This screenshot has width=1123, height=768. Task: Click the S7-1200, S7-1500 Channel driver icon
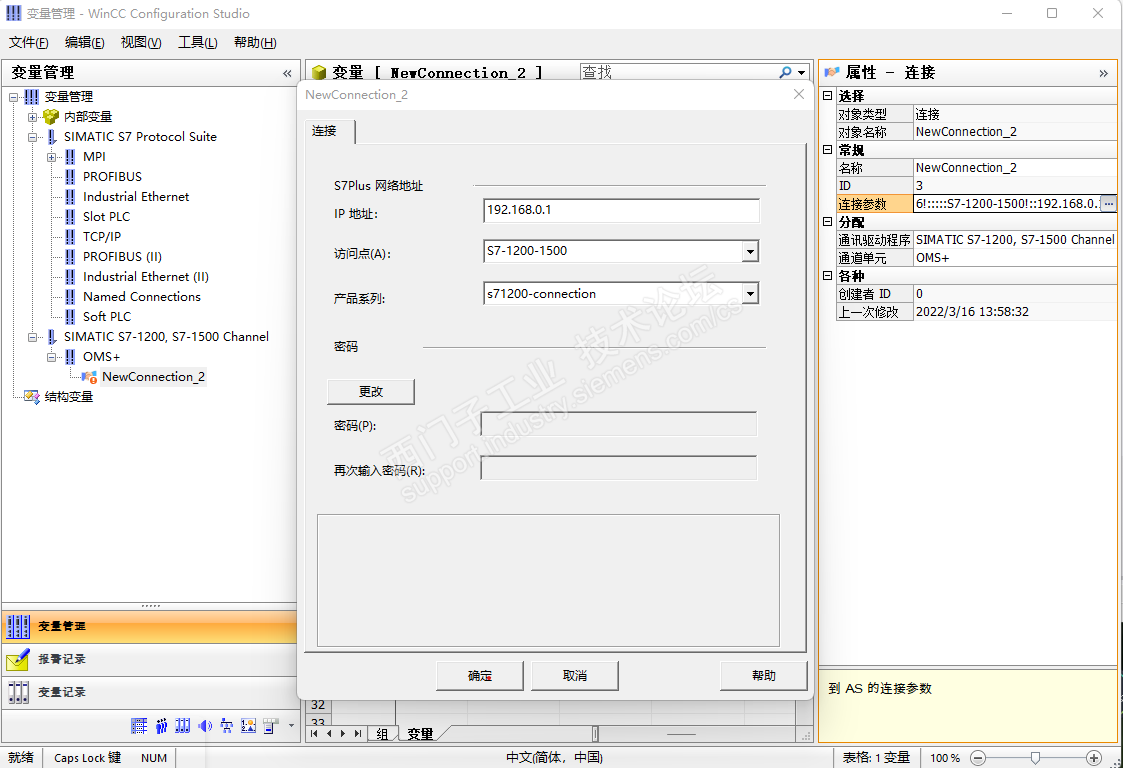click(52, 337)
